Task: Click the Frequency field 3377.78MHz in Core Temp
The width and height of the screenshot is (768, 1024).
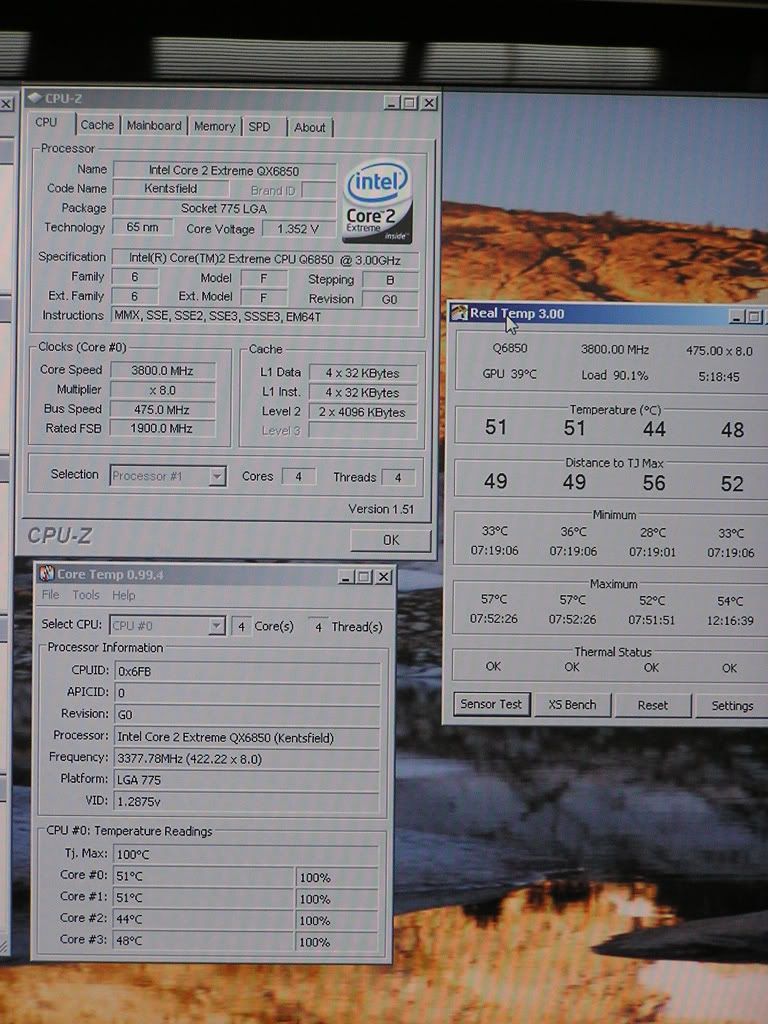Action: click(x=248, y=759)
